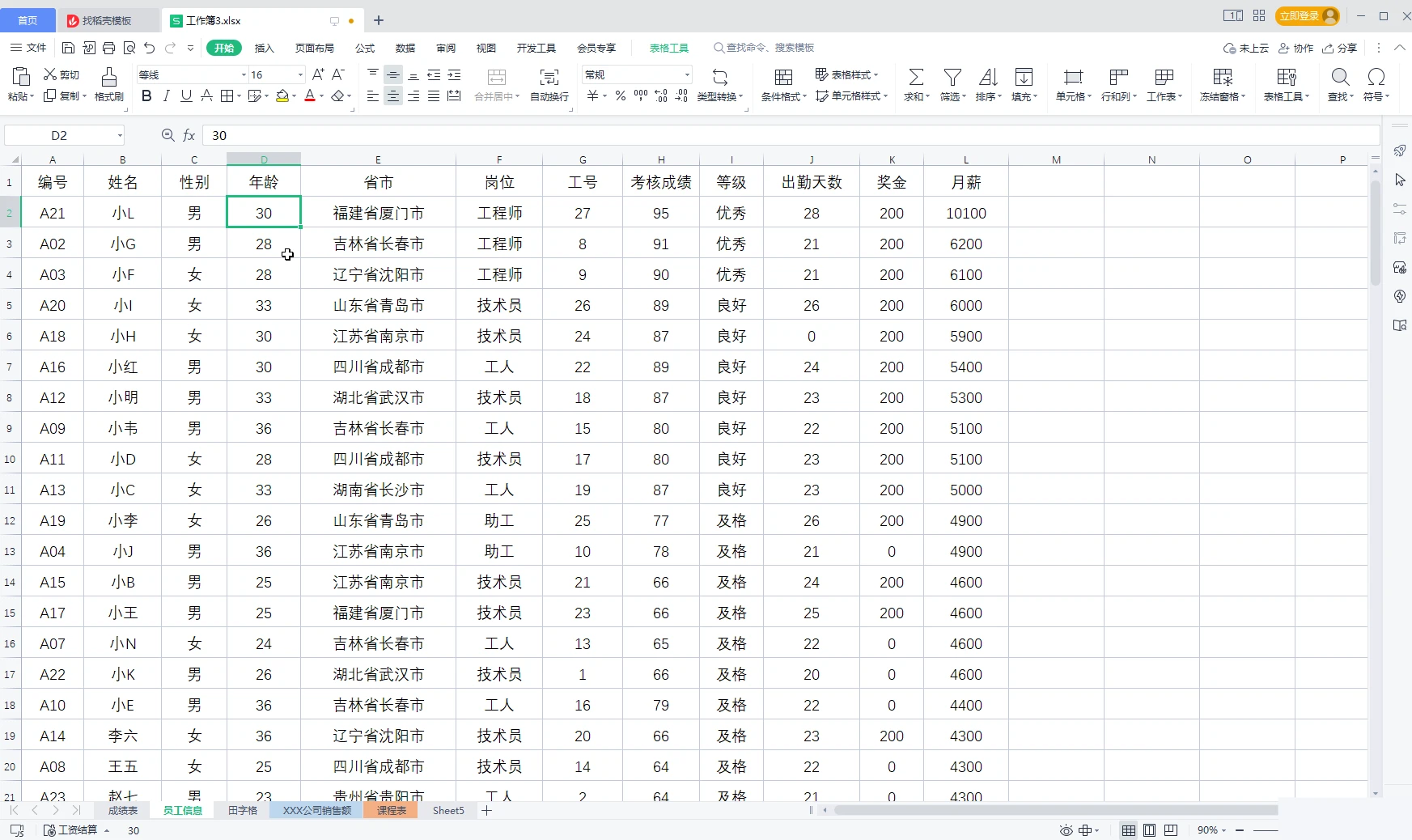The image size is (1412, 840).
Task: Click the Clear eraser icon
Action: point(337,96)
